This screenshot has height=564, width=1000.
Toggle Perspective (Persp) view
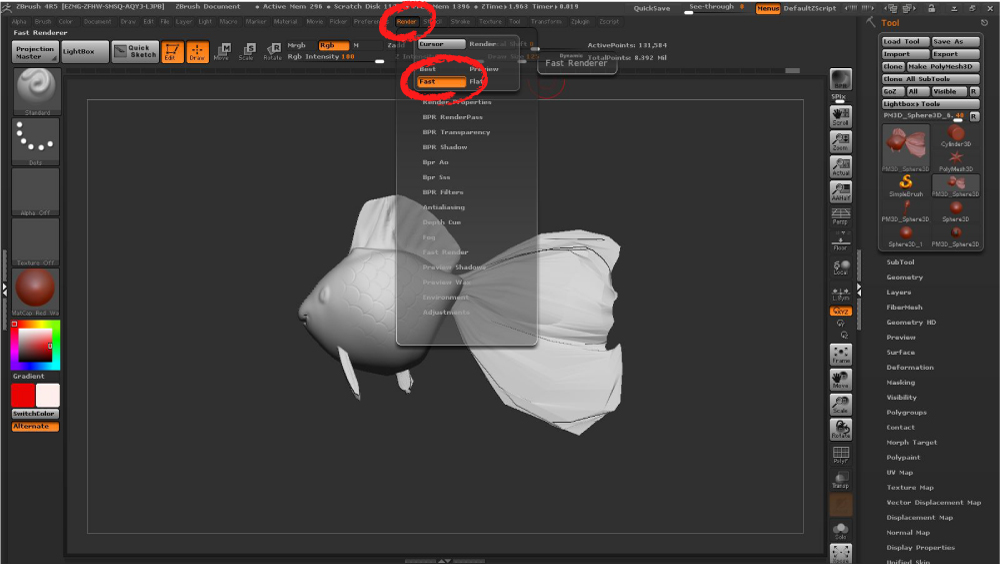click(x=840, y=217)
